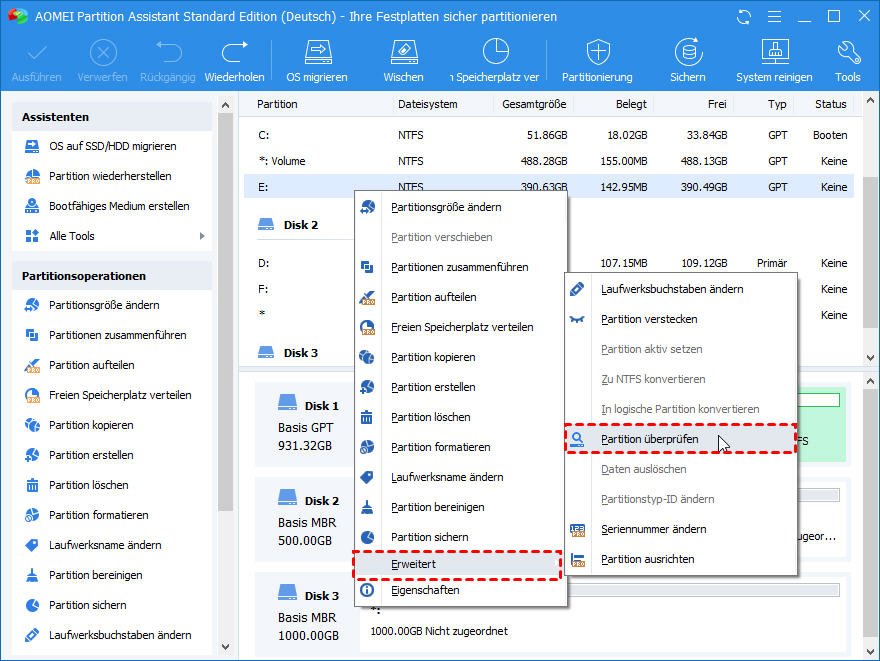
Task: Open the hamburger menu in title bar
Action: pyautogui.click(x=774, y=17)
